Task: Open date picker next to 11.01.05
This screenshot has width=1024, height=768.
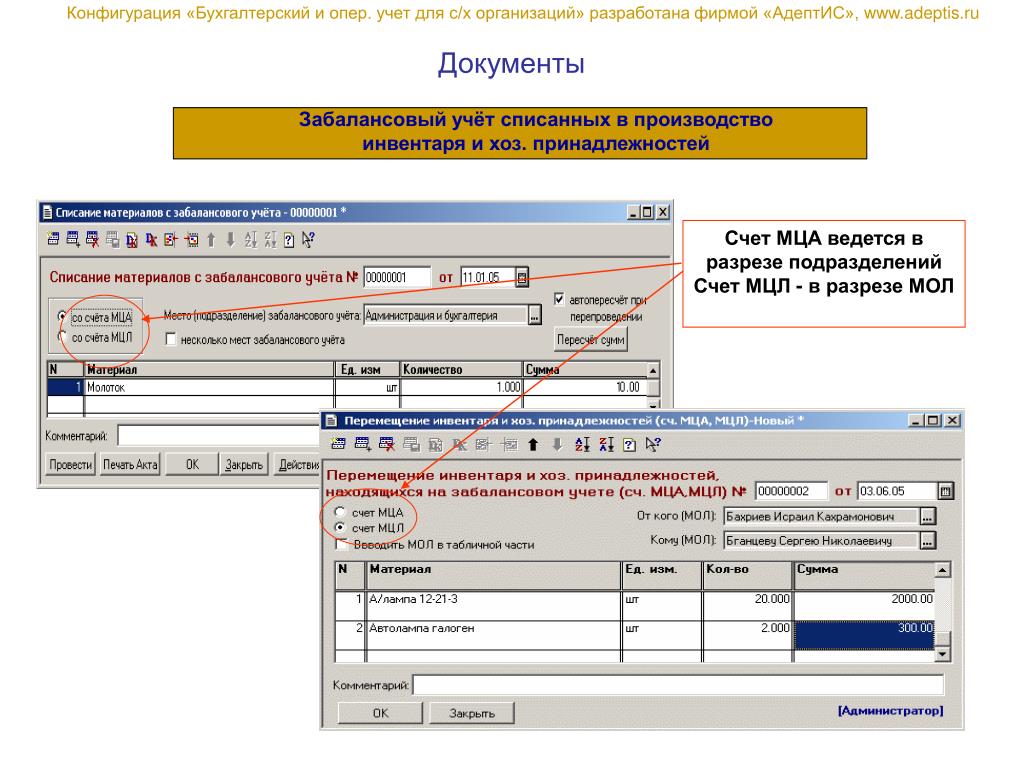Action: (x=522, y=278)
